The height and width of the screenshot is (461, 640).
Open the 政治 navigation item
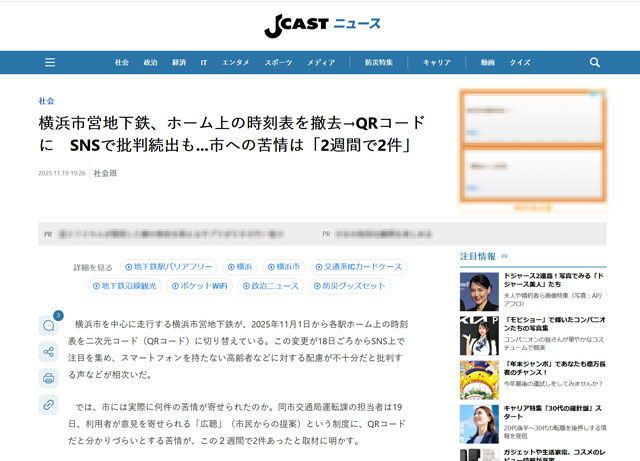click(x=150, y=62)
